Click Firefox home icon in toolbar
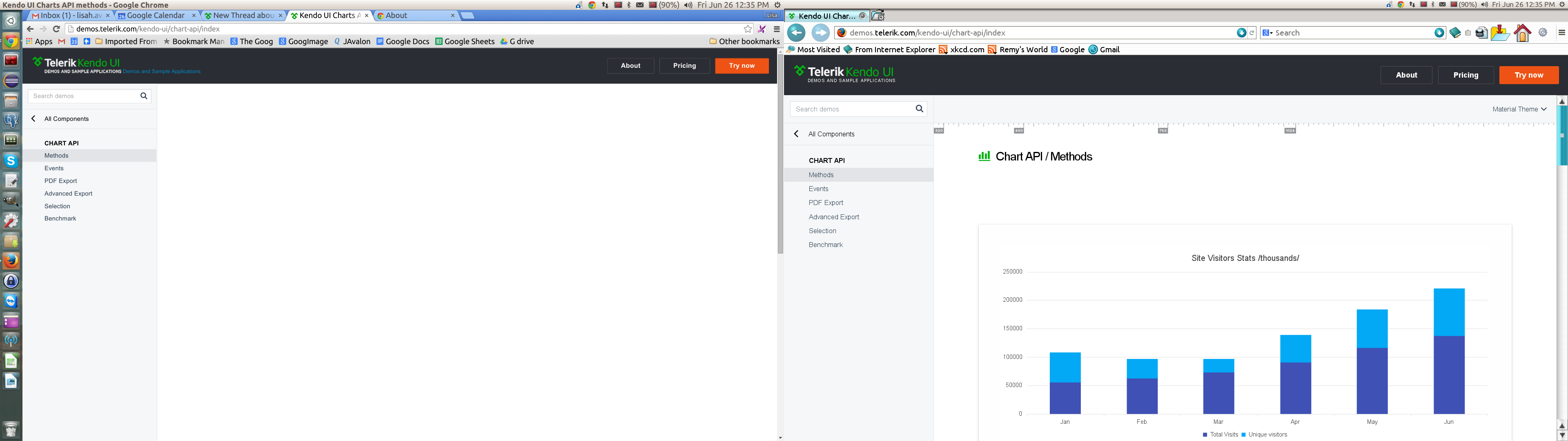This screenshot has width=1568, height=441. point(1522,33)
